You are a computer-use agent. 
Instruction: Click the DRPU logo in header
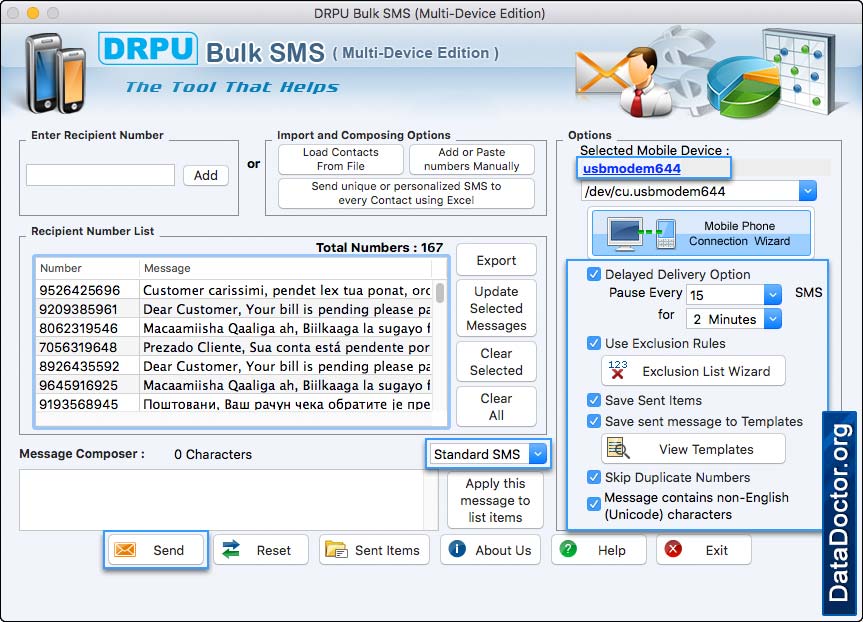point(148,48)
